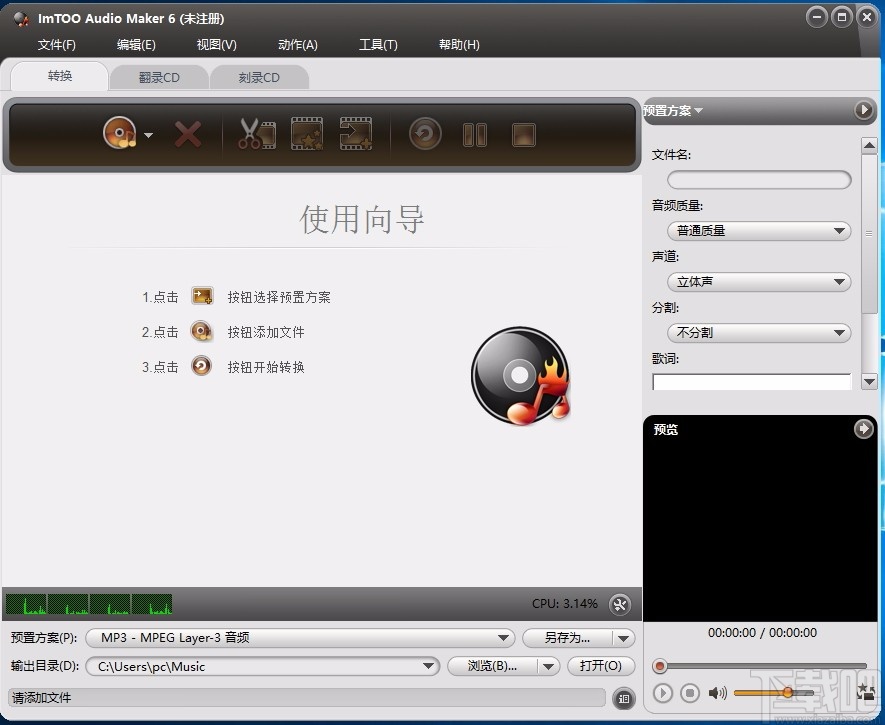The image size is (885, 725).
Task: Open the 声道 channel dropdown
Action: click(x=757, y=282)
